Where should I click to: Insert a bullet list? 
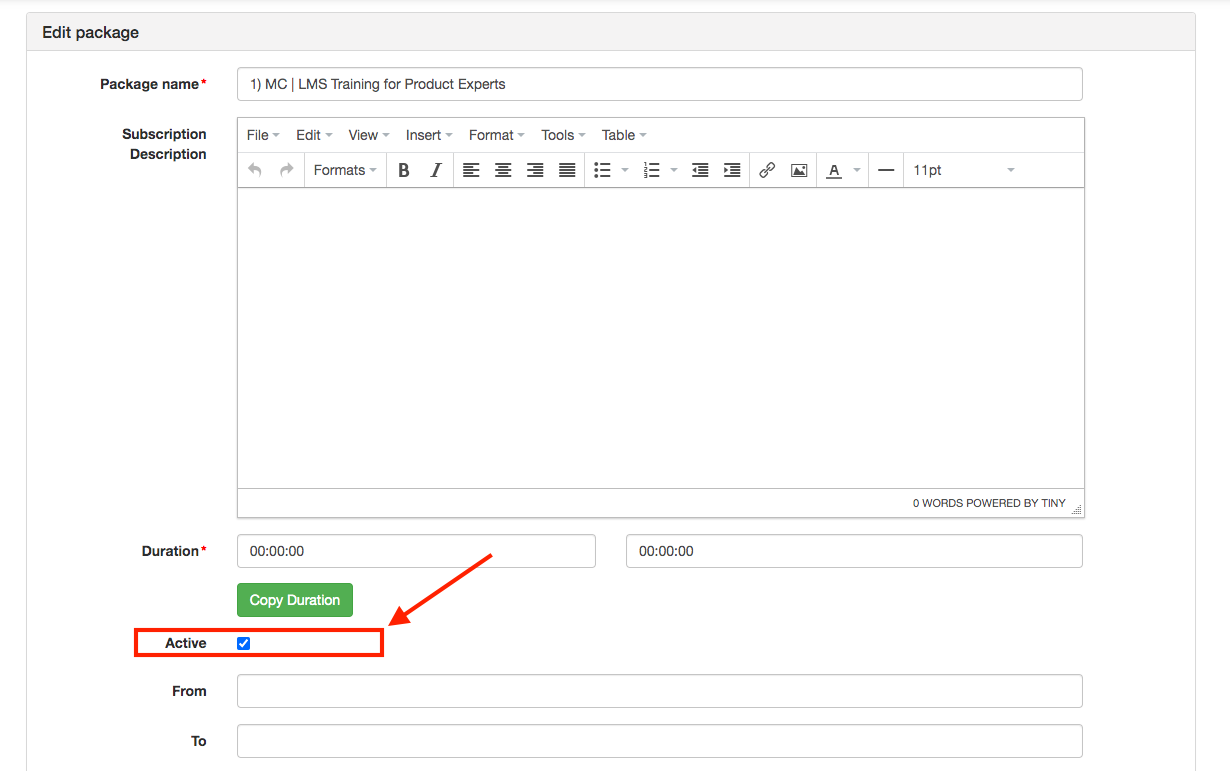click(602, 170)
